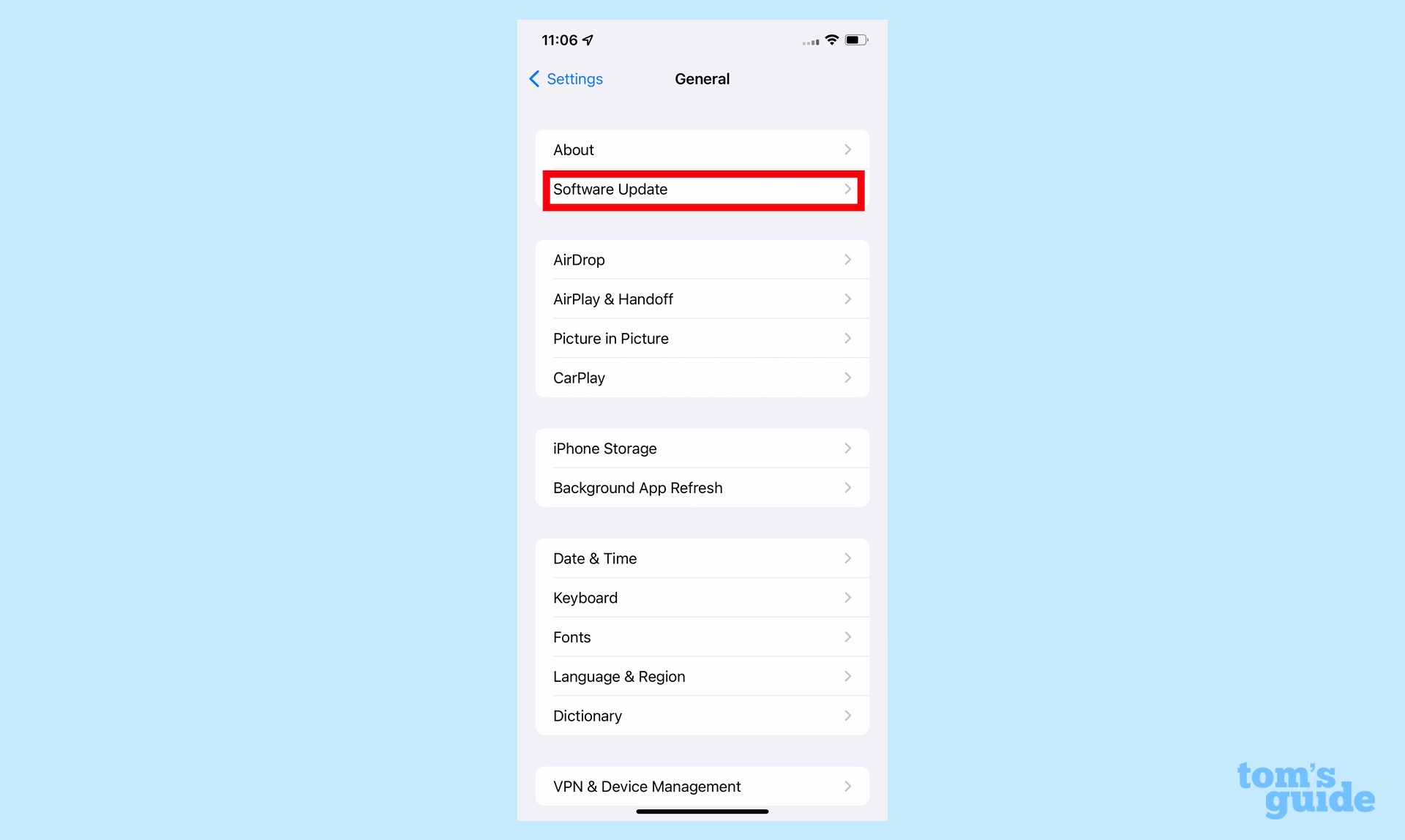The image size is (1405, 840).
Task: Tap the chevron next to AirDrop
Action: pos(848,260)
